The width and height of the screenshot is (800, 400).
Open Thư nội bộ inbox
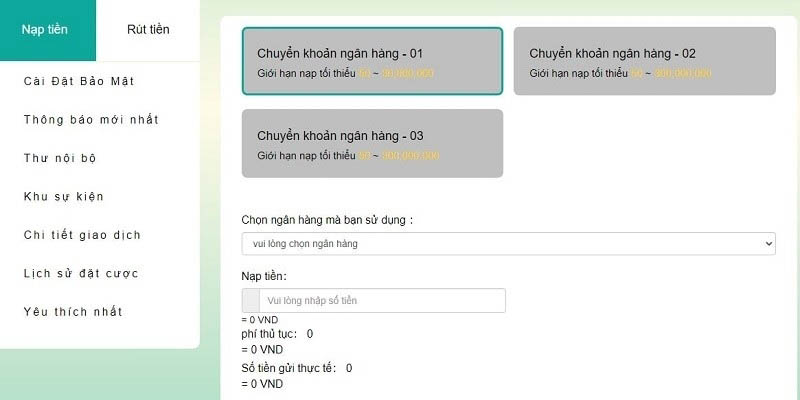click(x=60, y=158)
